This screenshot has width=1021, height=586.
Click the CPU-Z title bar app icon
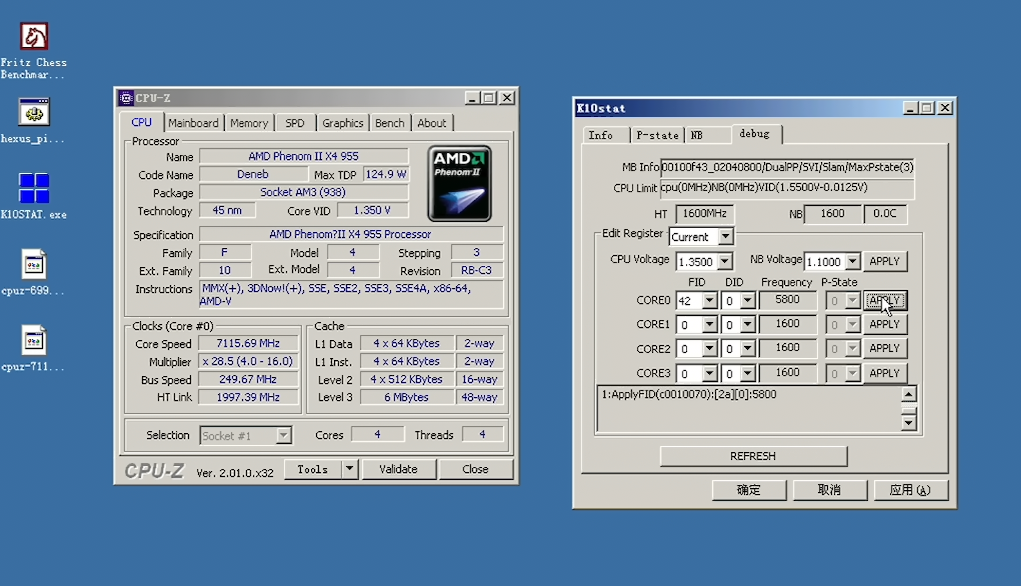126,98
